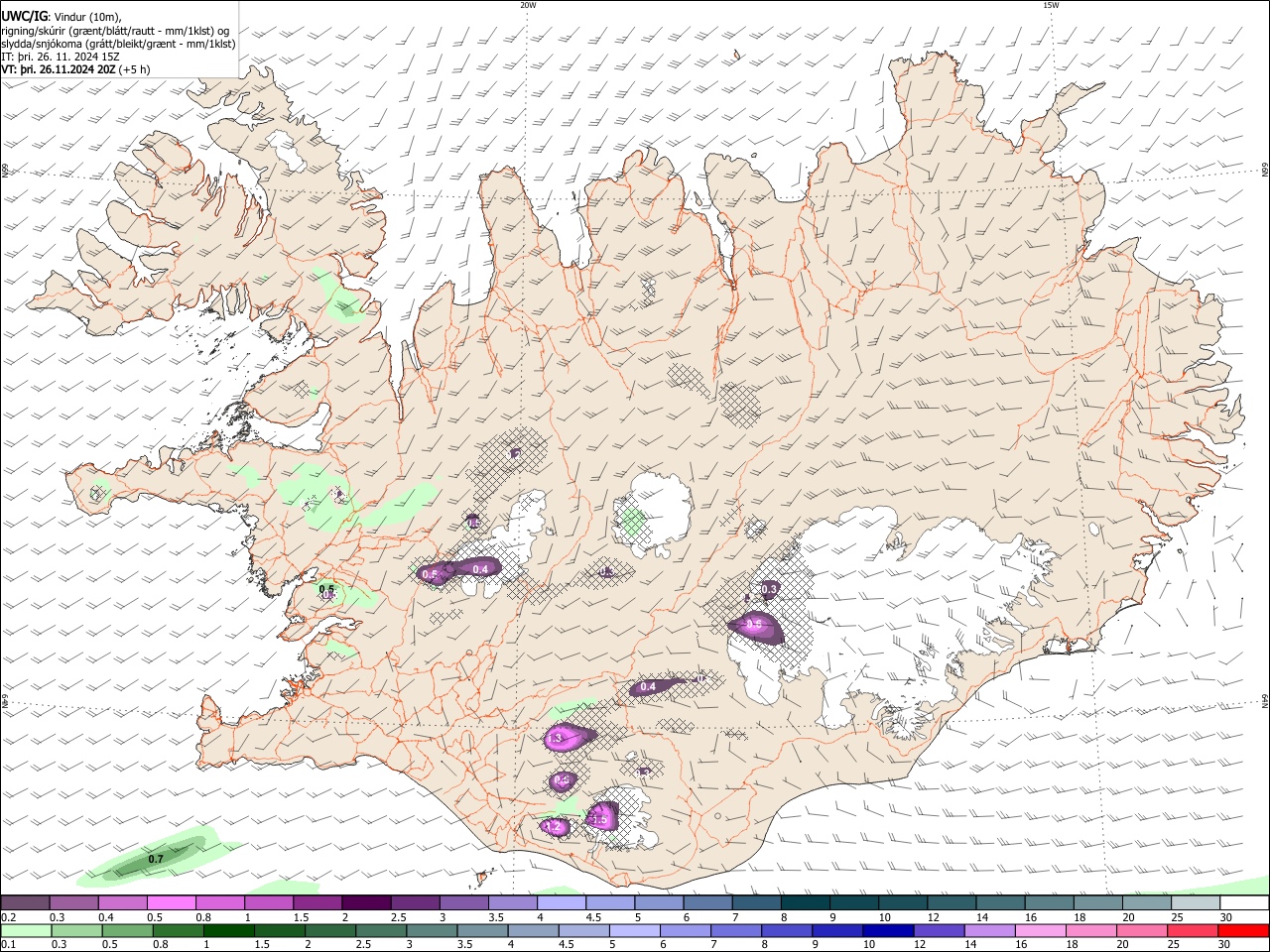1270x952 pixels.
Task: Click the bottom legend swatch between 6 and 7
Action: click(684, 931)
